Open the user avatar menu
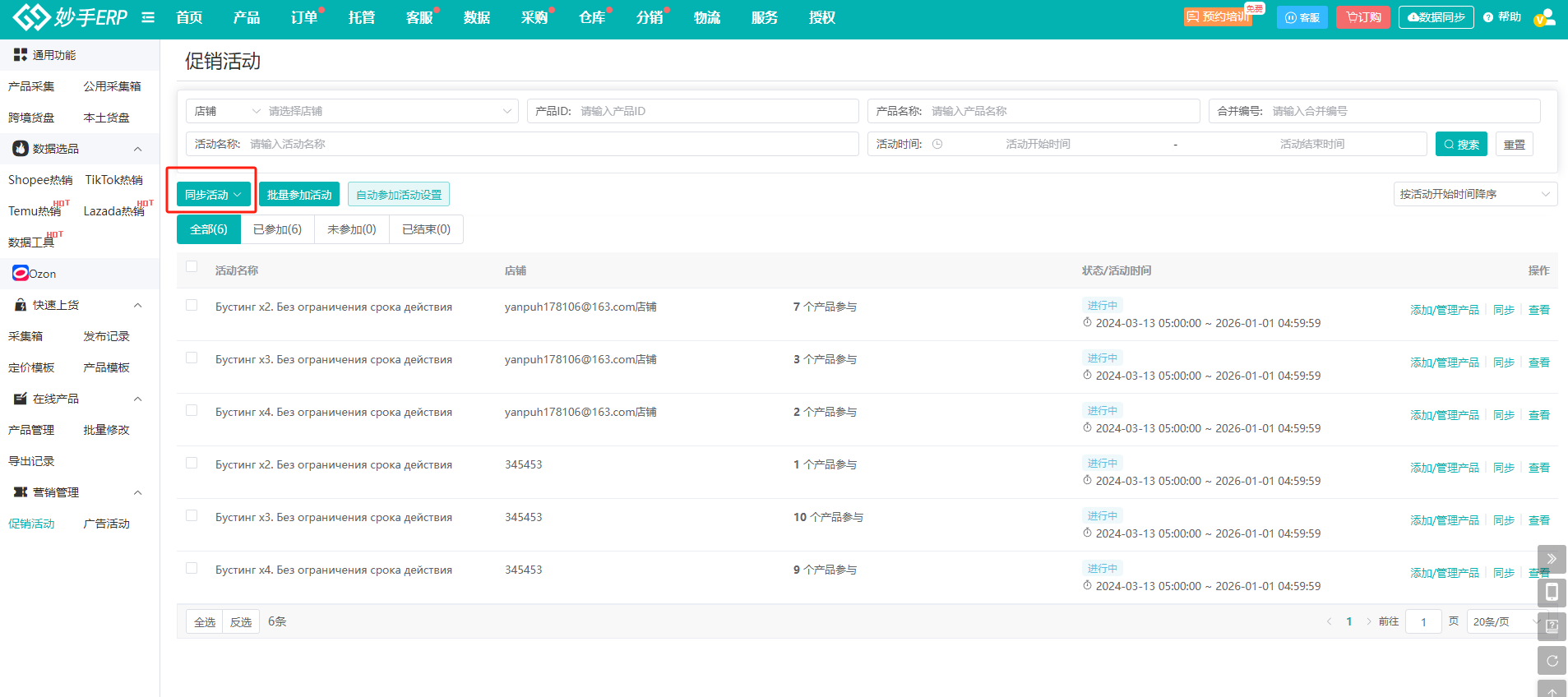Viewport: 1568px width, 697px height. coord(1544,17)
